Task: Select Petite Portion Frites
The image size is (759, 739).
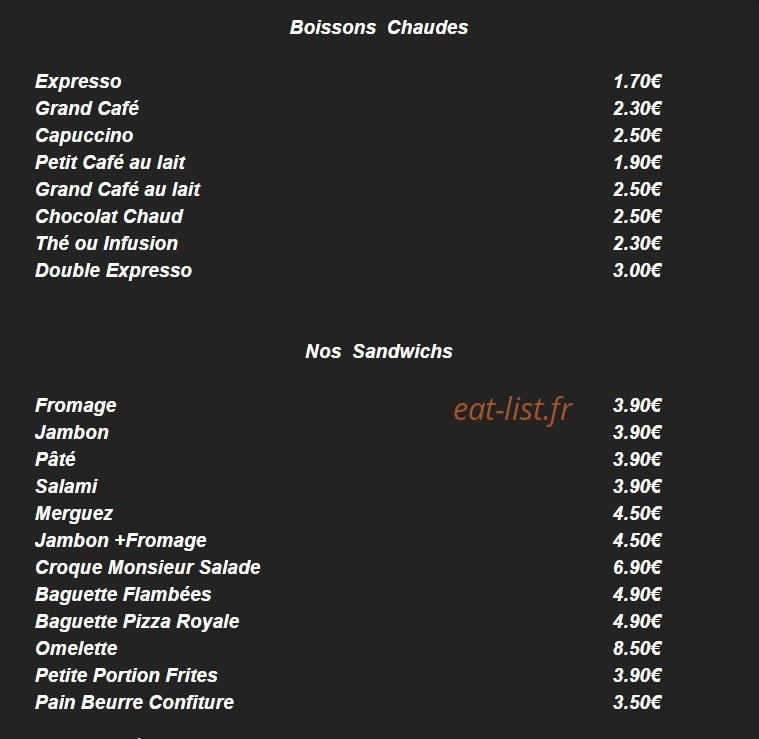Action: tap(126, 676)
